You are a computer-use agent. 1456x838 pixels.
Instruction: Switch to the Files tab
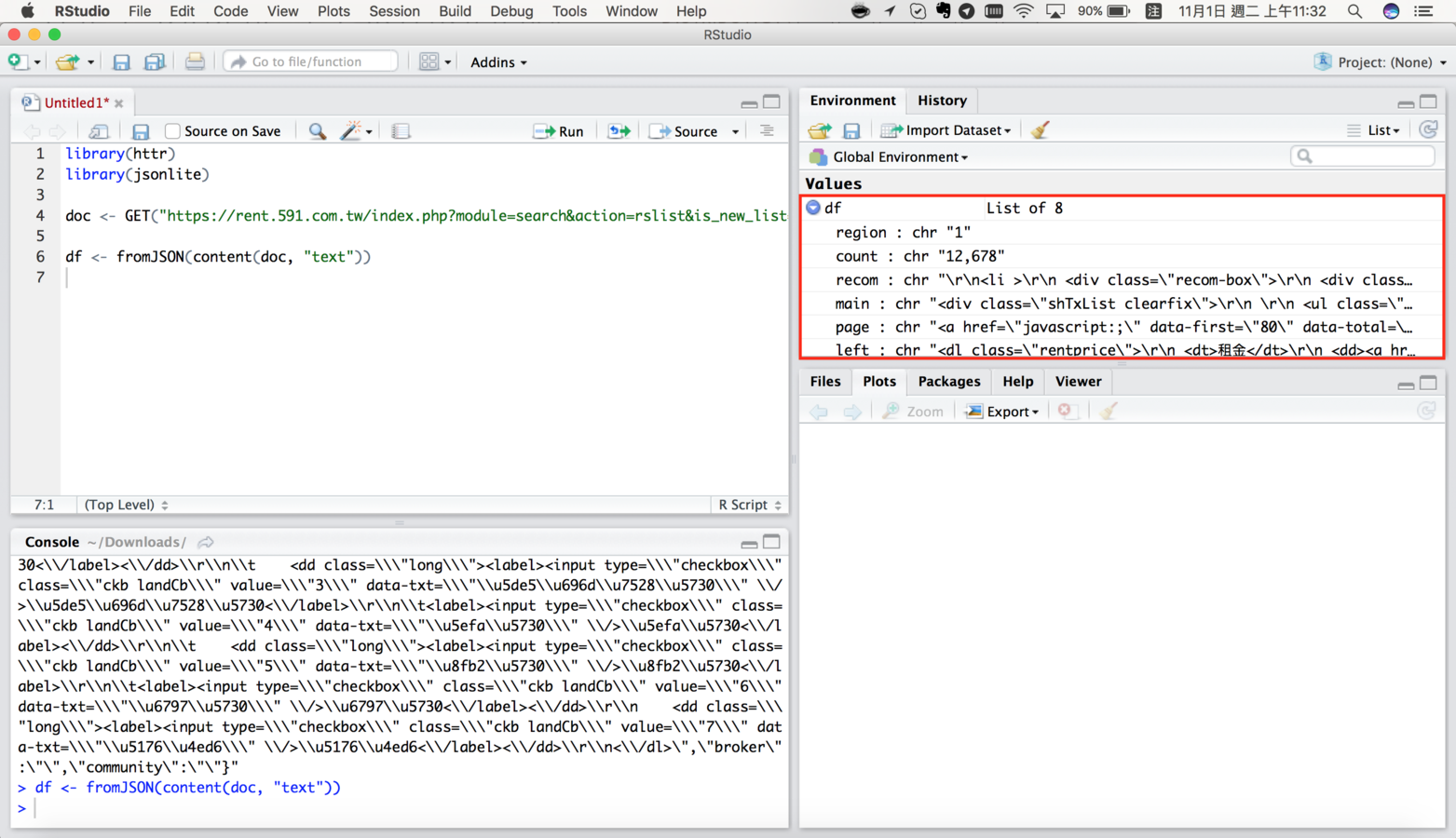[824, 382]
